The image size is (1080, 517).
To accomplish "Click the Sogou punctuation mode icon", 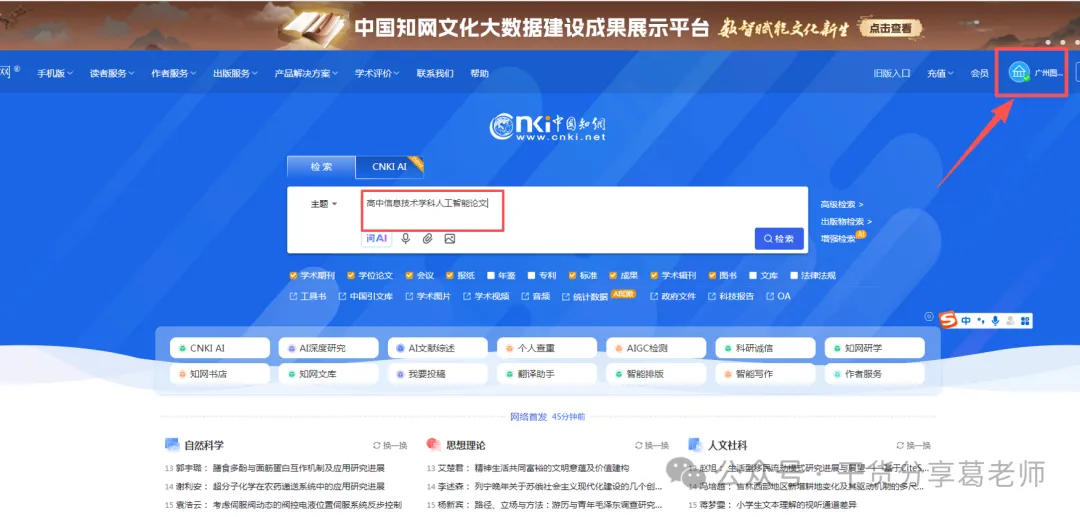I will [981, 321].
